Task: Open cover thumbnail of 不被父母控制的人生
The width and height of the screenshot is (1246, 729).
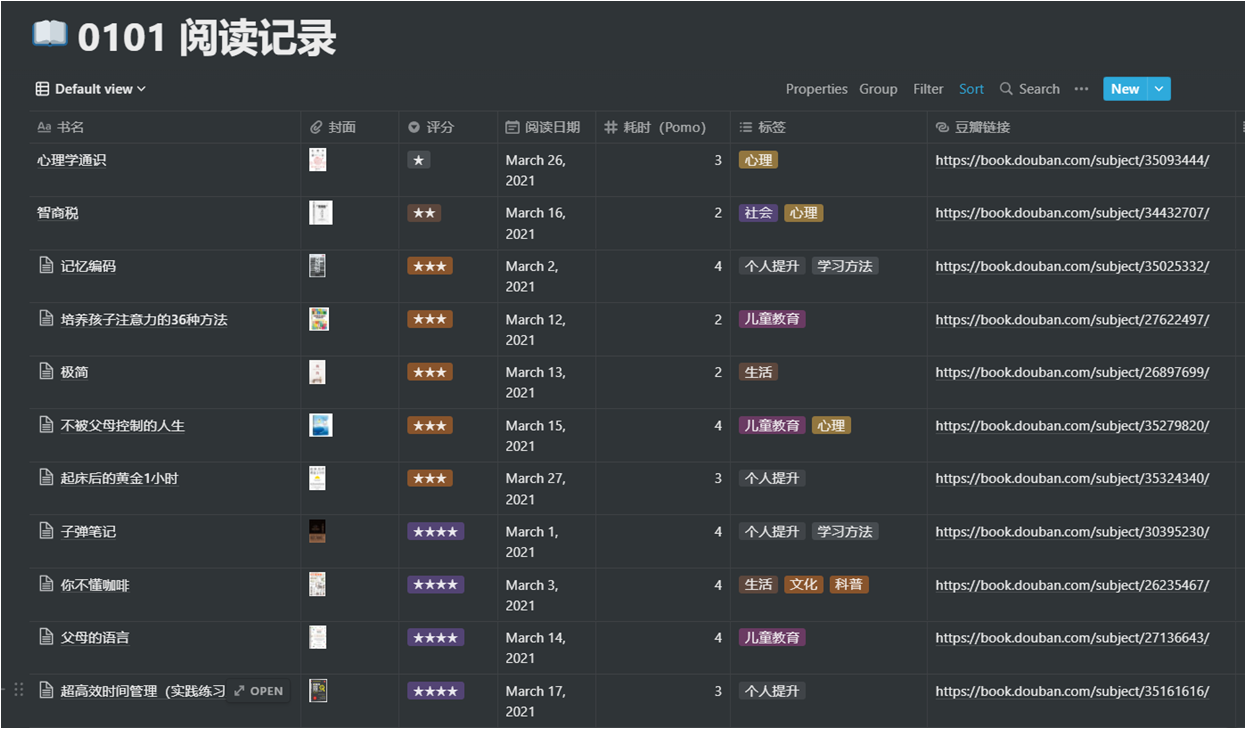Action: tap(320, 425)
